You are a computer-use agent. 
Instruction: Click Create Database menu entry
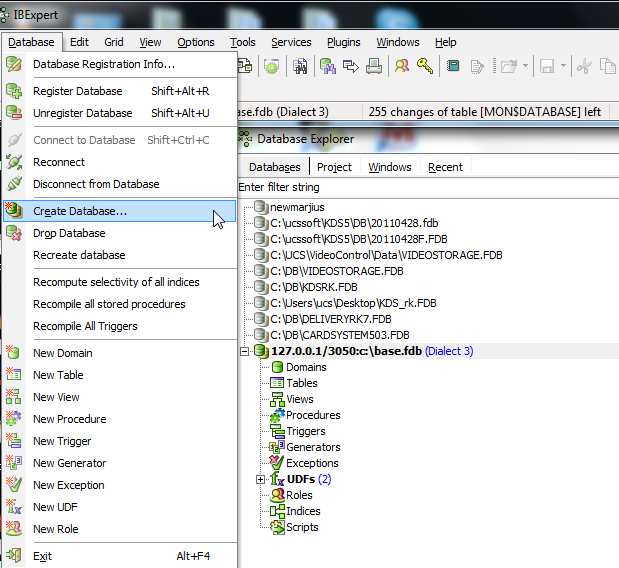point(119,211)
